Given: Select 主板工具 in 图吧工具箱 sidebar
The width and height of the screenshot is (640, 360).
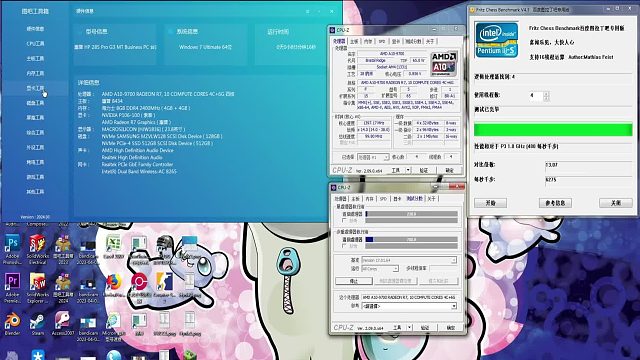Looking at the screenshot, I should pos(35,58).
